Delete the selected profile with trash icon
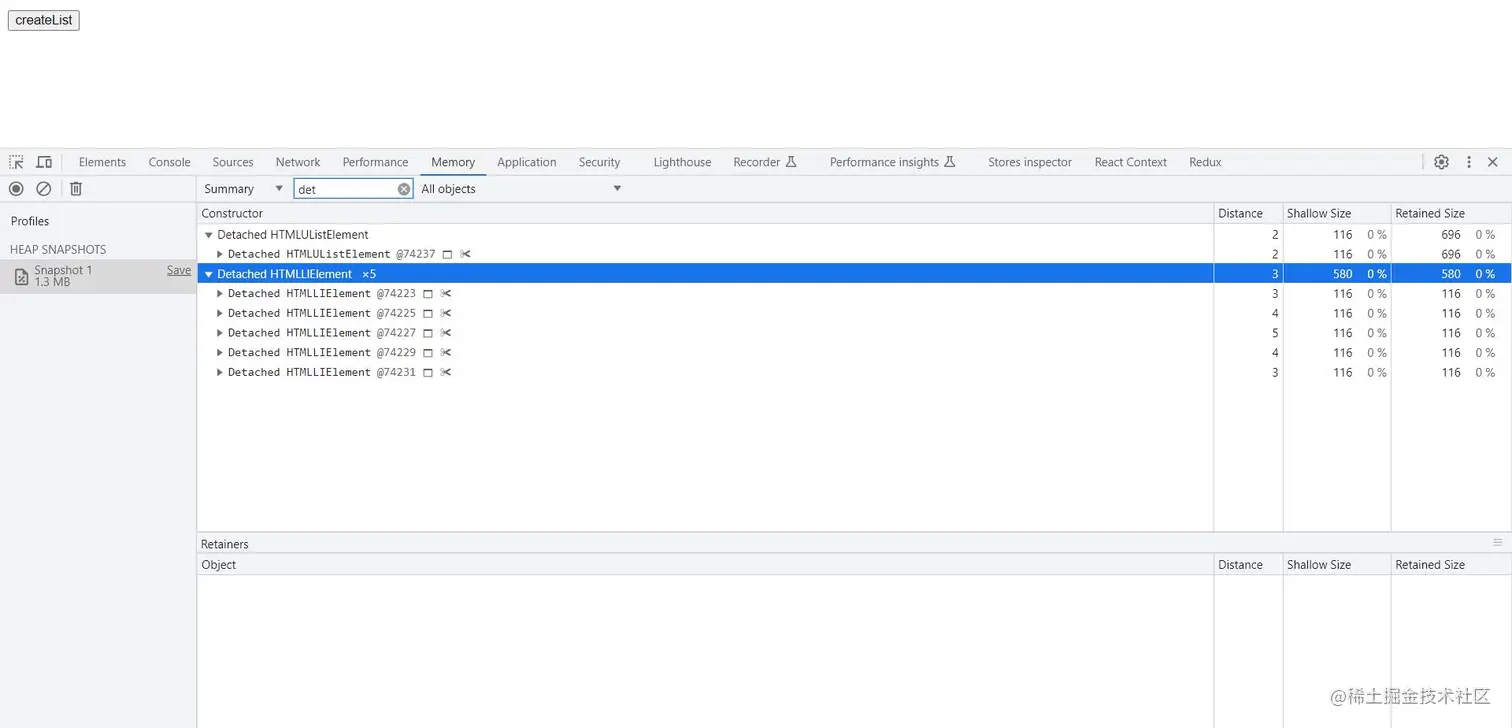The width and height of the screenshot is (1512, 728). click(x=76, y=189)
